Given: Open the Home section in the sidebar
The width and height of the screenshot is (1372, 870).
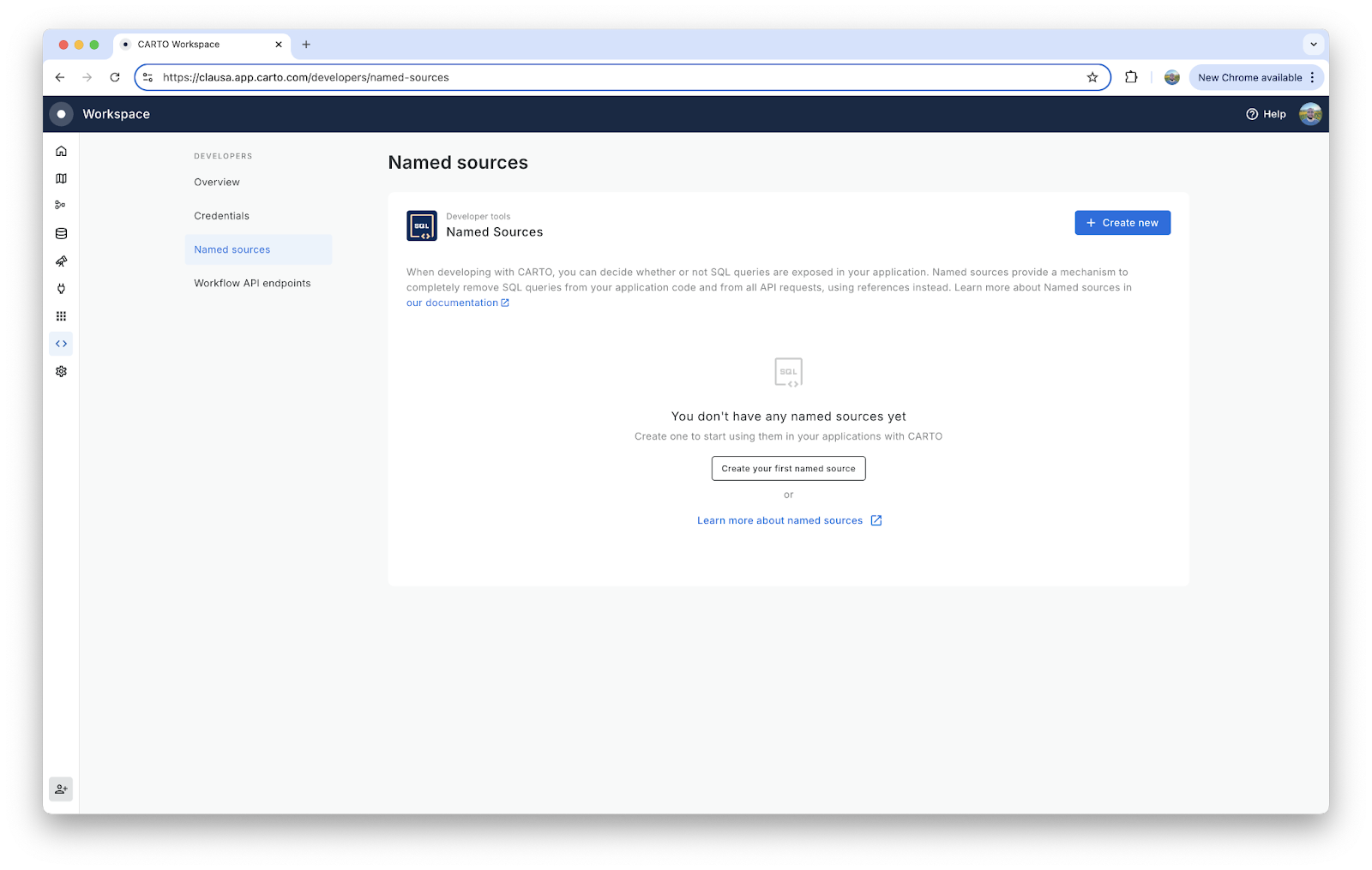Looking at the screenshot, I should click(x=60, y=150).
